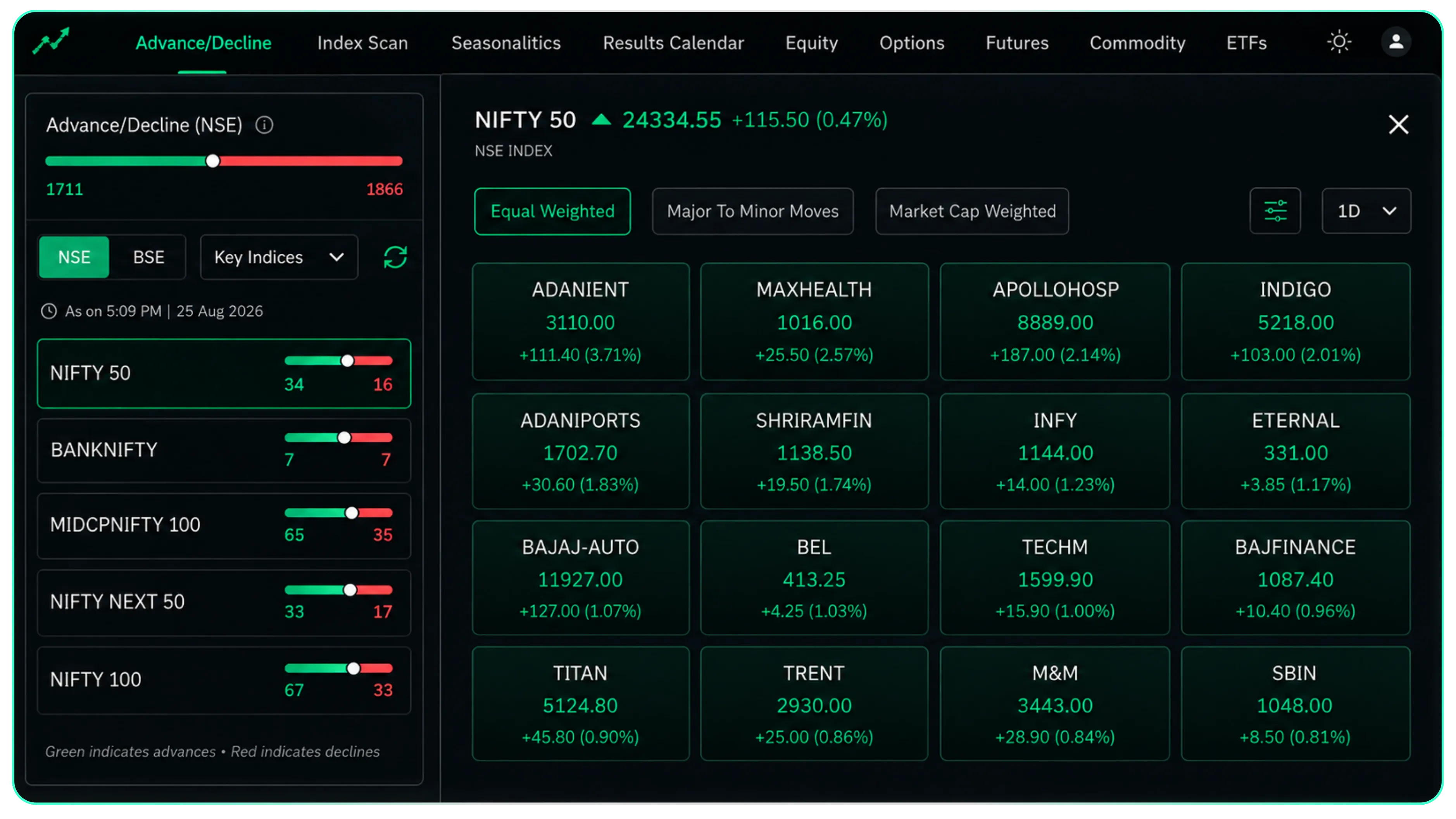Open the APOLLOHOSP stock card
This screenshot has width=1456, height=819.
tap(1055, 322)
